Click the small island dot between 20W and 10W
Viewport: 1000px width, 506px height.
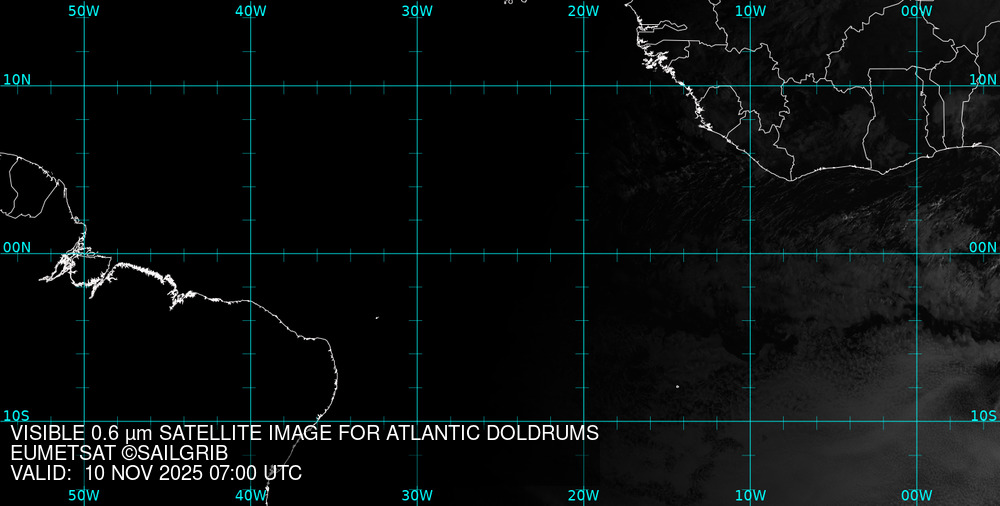pyautogui.click(x=677, y=387)
